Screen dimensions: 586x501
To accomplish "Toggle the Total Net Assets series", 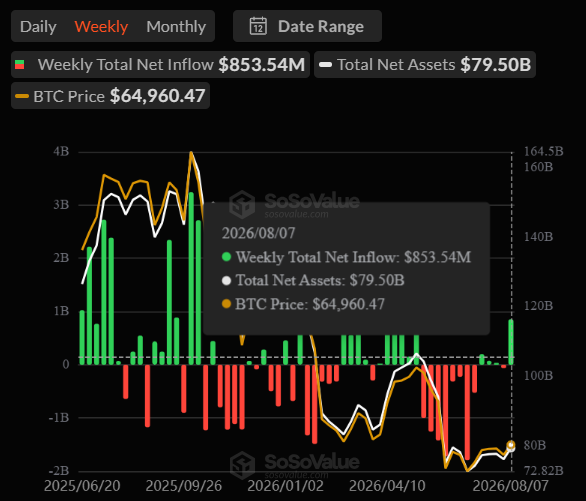I will [x=425, y=65].
